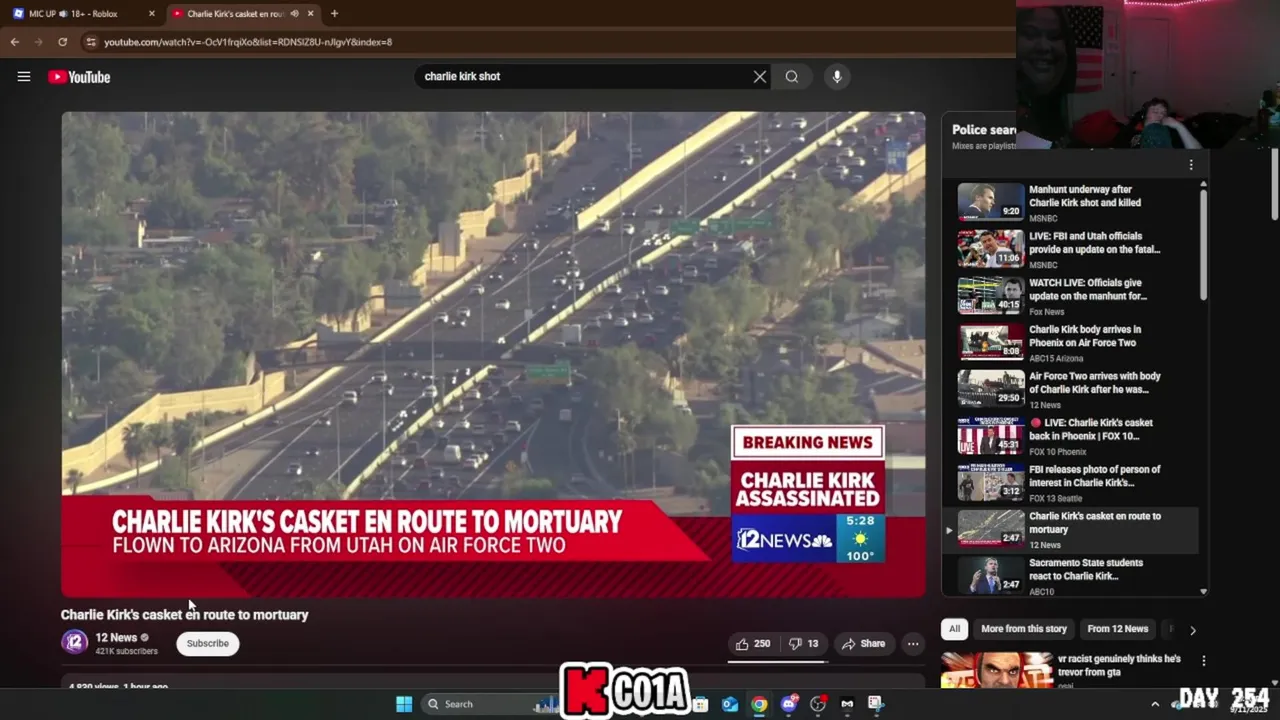
Task: Like the video with thumbs up
Action: [x=753, y=644]
